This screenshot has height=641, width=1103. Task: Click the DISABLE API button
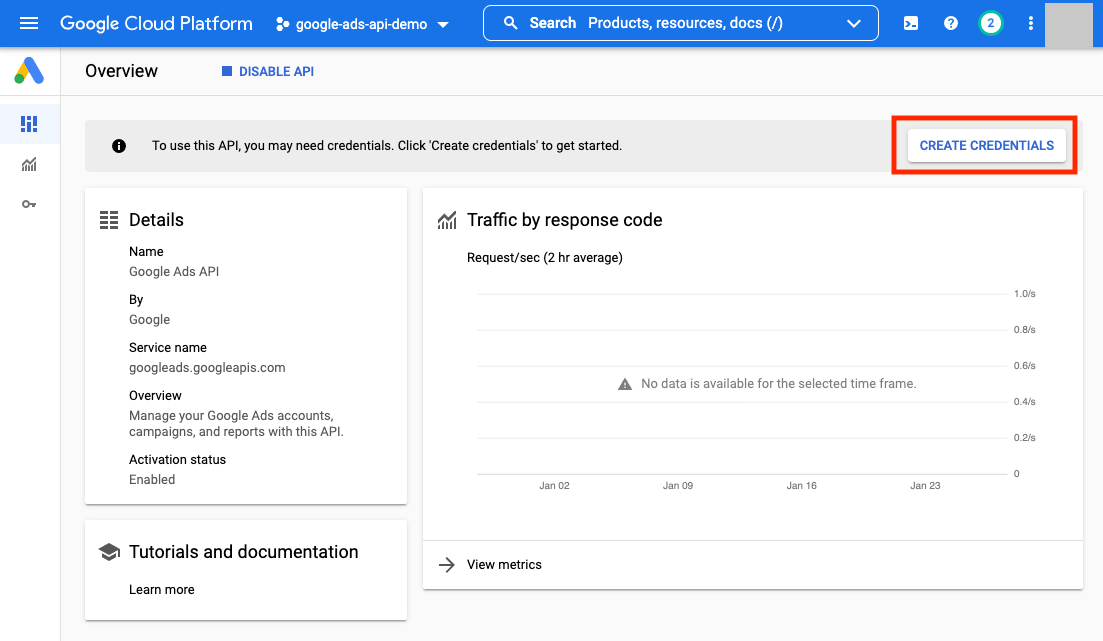point(268,71)
